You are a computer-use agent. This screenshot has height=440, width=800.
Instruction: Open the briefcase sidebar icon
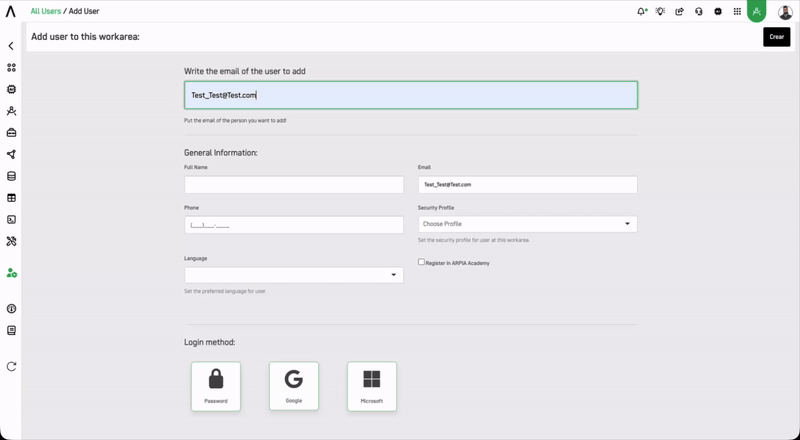11,133
